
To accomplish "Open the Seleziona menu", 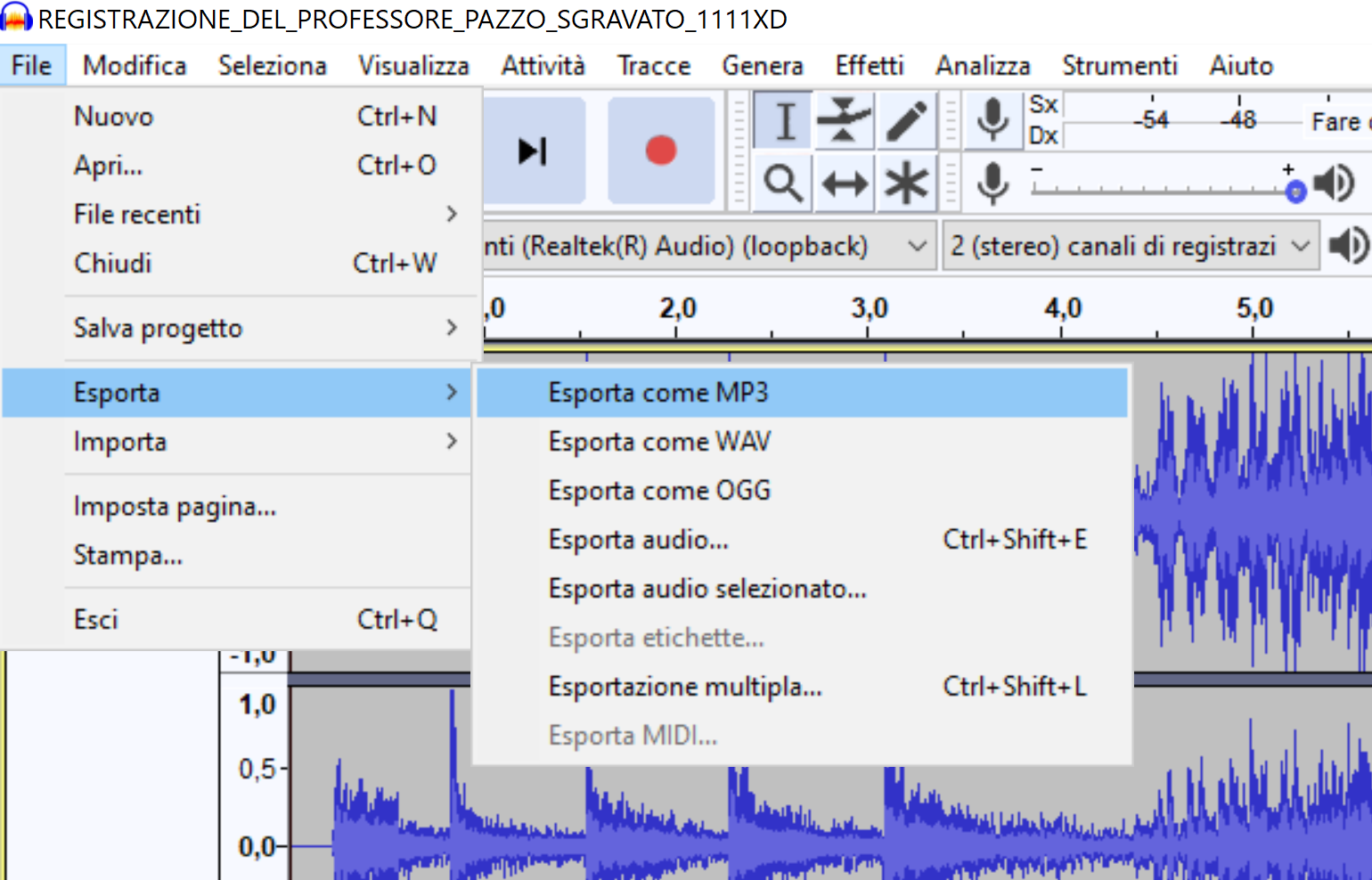I will [x=273, y=65].
